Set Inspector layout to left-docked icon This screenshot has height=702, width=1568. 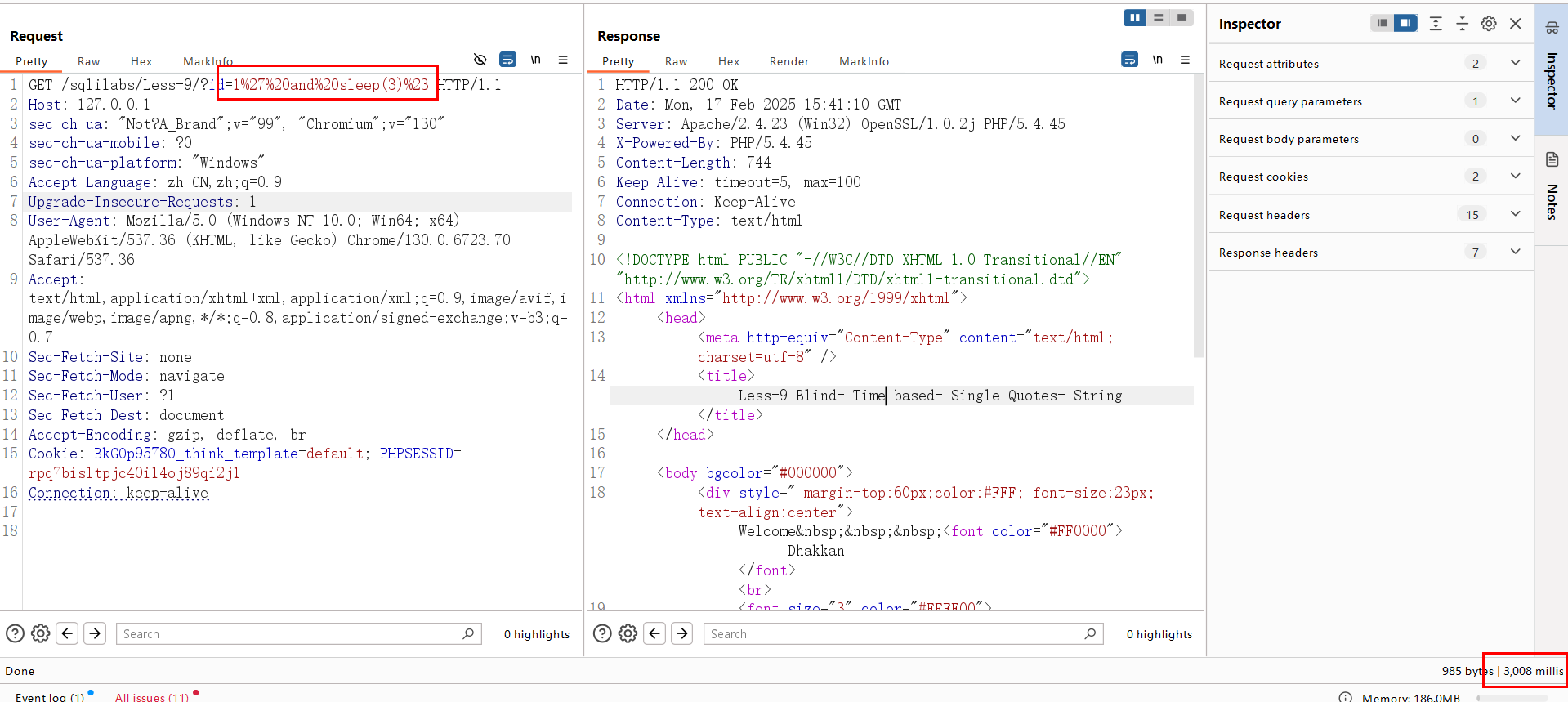click(1382, 23)
